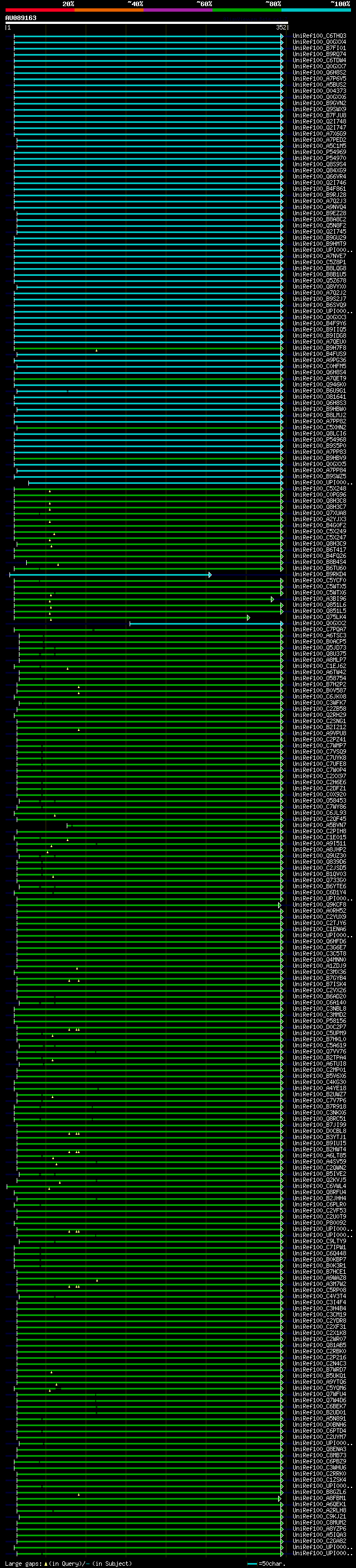Viewport: 356px width, 1568px height.
Task: Open hit UniRef100_Q6H8S2
Action: (319, 72)
